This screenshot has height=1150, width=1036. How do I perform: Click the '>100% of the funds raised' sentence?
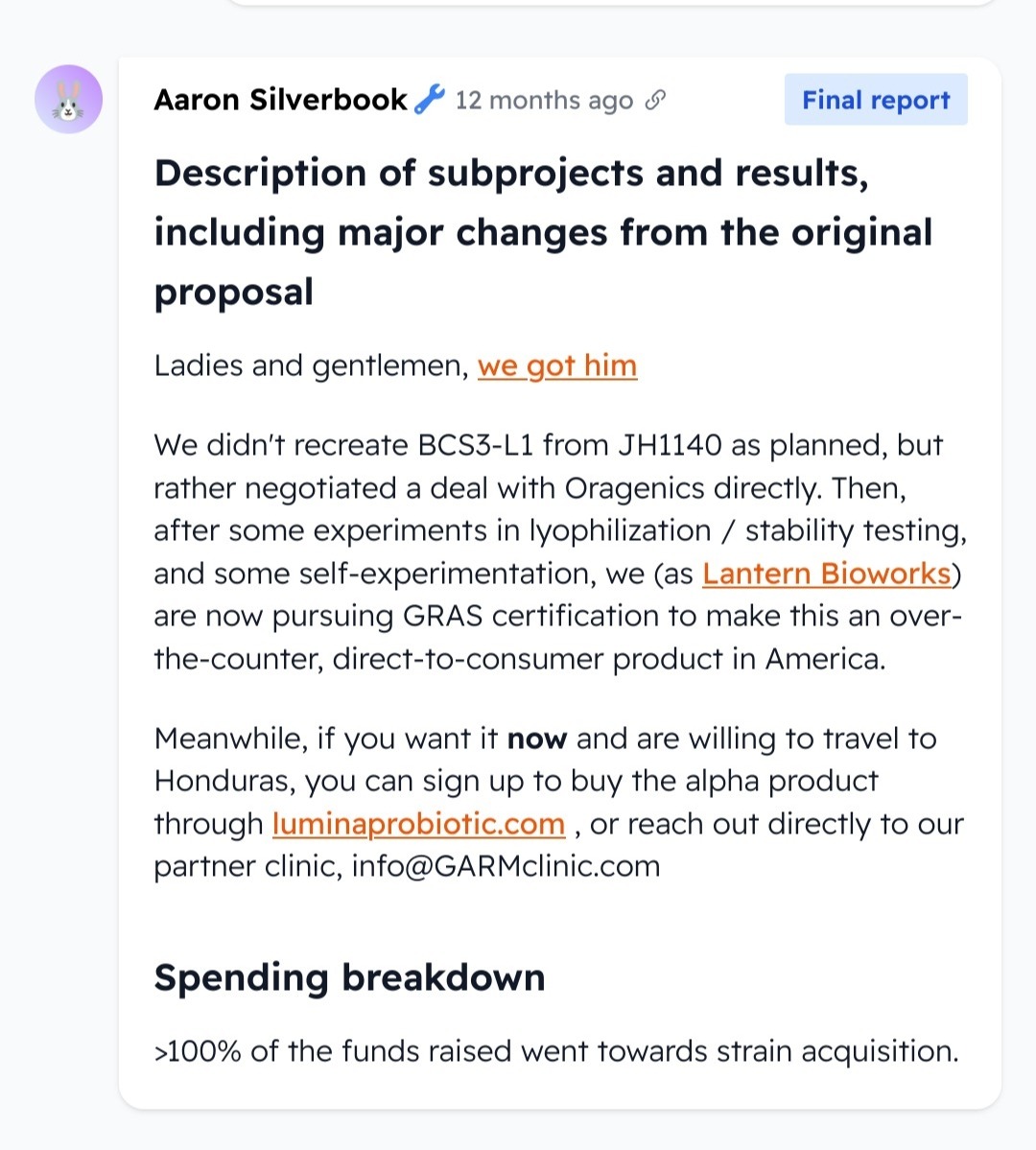pos(556,1051)
